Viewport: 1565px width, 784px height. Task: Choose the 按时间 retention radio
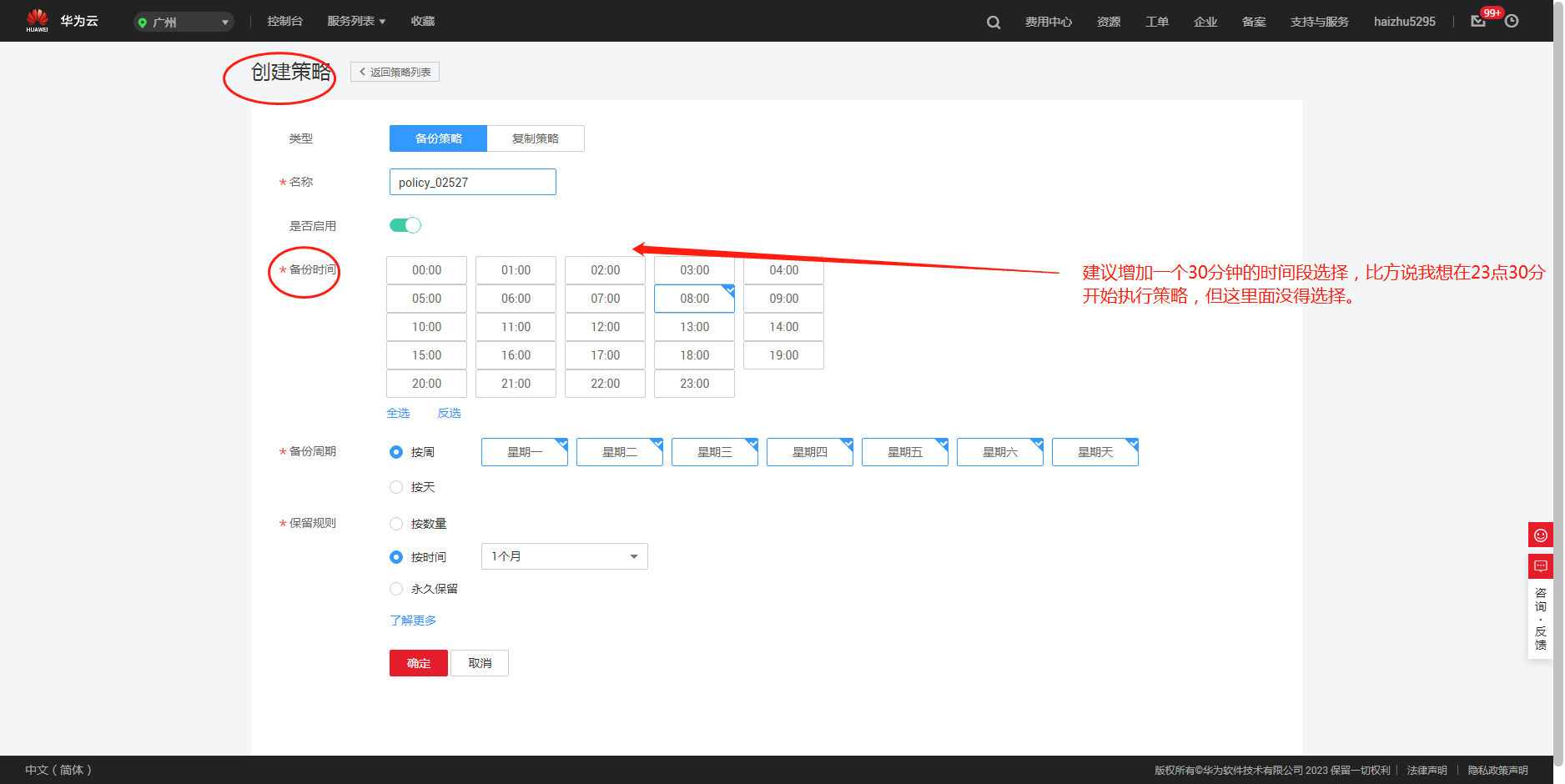[x=396, y=557]
